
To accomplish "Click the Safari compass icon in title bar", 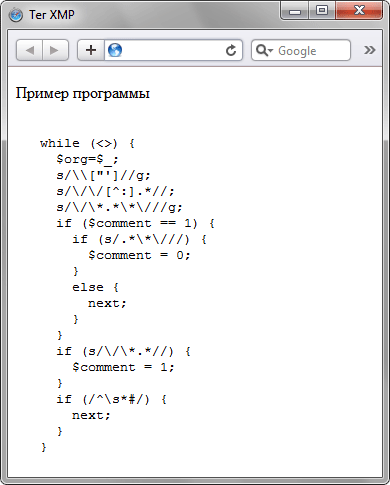I will pyautogui.click(x=16, y=15).
